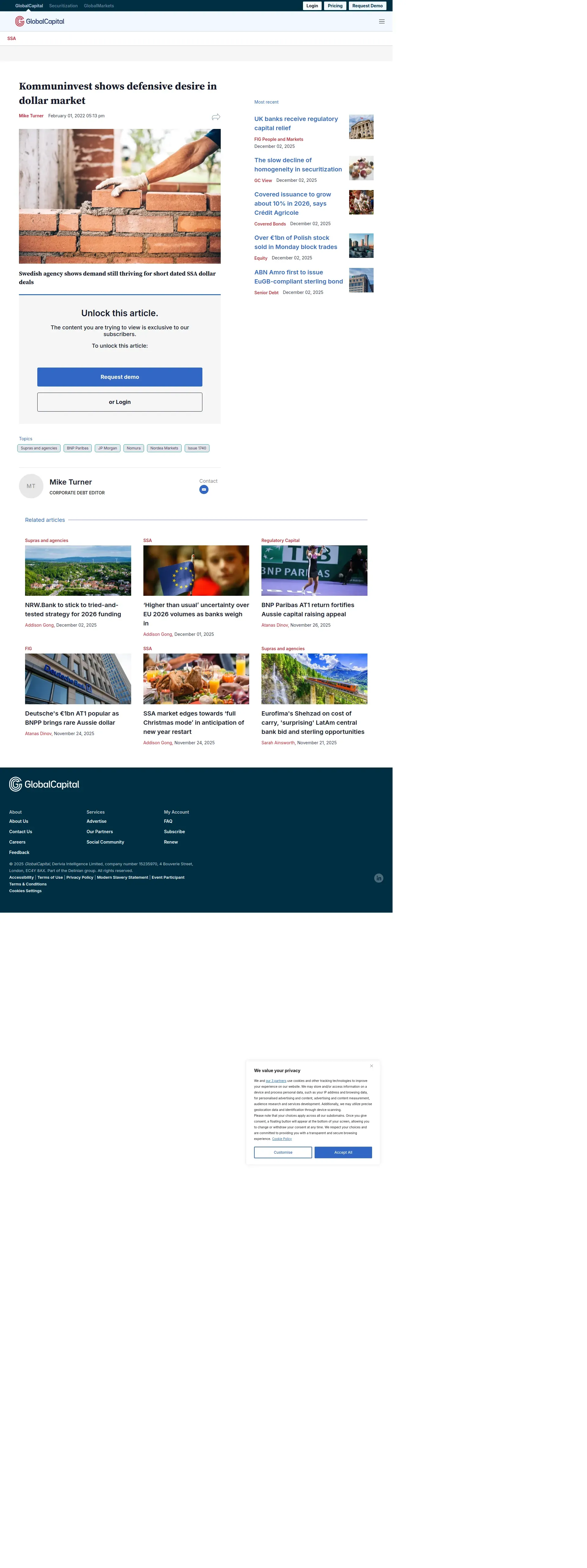Open the Cookie Policy link
The height and width of the screenshot is (1568, 587).
point(281,1139)
